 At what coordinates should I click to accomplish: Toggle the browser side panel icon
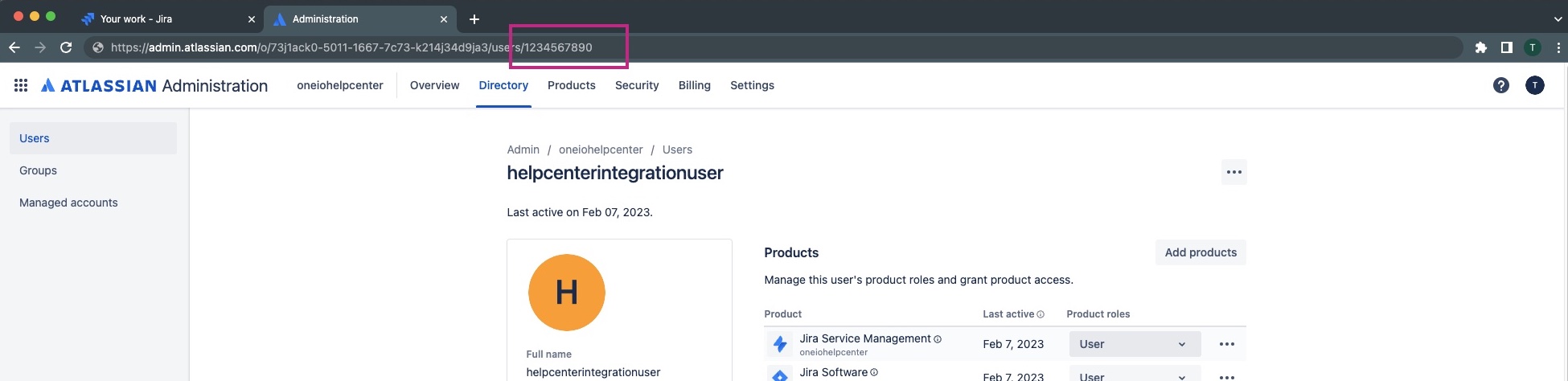click(1507, 47)
